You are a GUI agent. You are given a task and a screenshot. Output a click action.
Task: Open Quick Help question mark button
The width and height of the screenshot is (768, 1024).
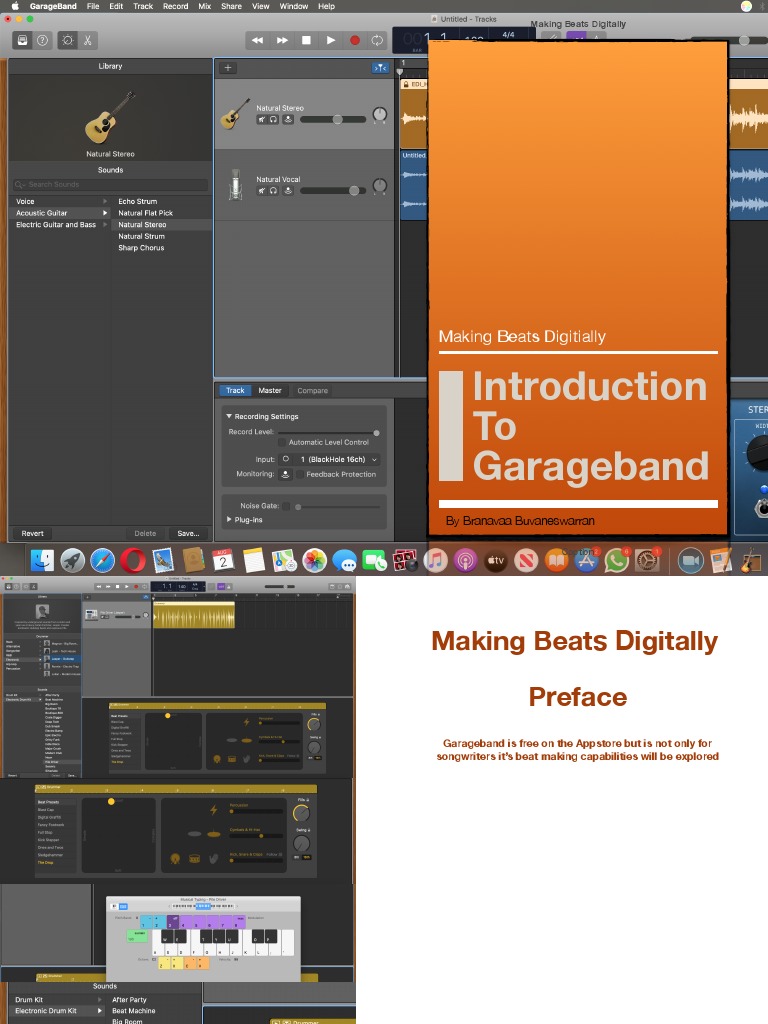pos(42,40)
